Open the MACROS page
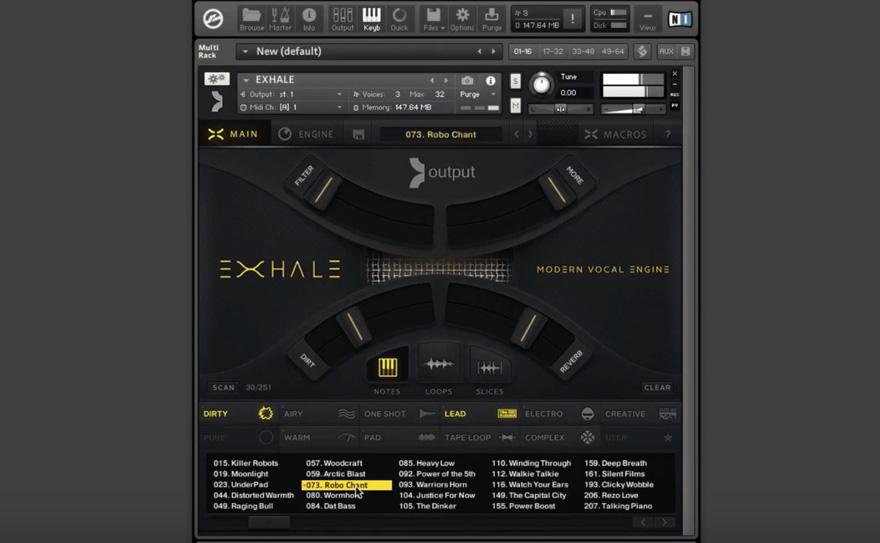The width and height of the screenshot is (880, 543). pyautogui.click(x=616, y=135)
